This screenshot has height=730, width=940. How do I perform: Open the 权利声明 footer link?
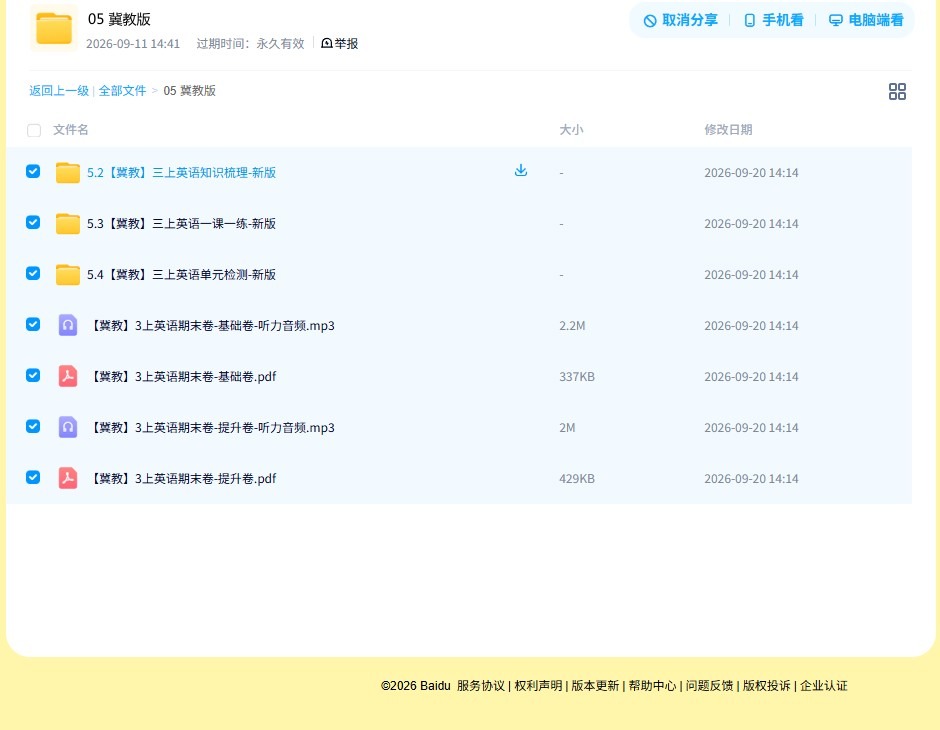(538, 686)
